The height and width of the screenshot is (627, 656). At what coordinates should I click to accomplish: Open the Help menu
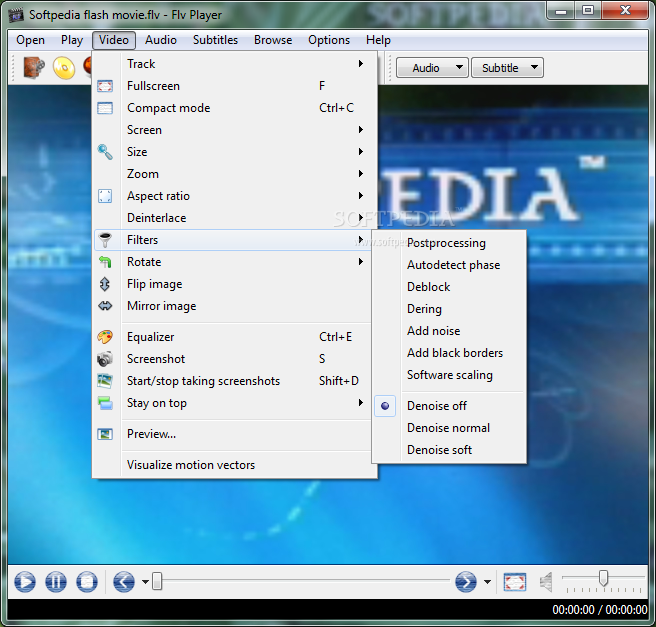tap(379, 40)
